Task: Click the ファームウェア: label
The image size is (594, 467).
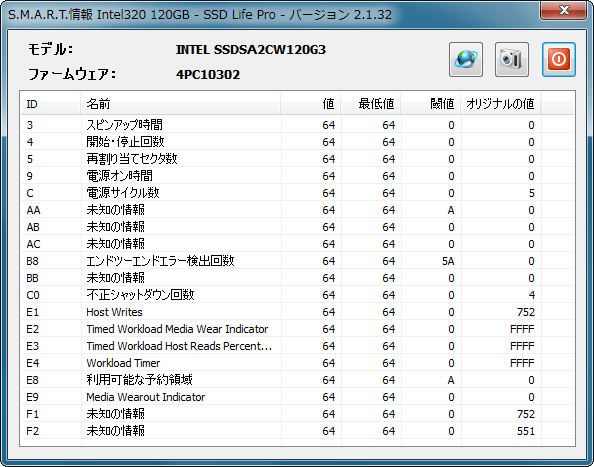Action: 72,74
